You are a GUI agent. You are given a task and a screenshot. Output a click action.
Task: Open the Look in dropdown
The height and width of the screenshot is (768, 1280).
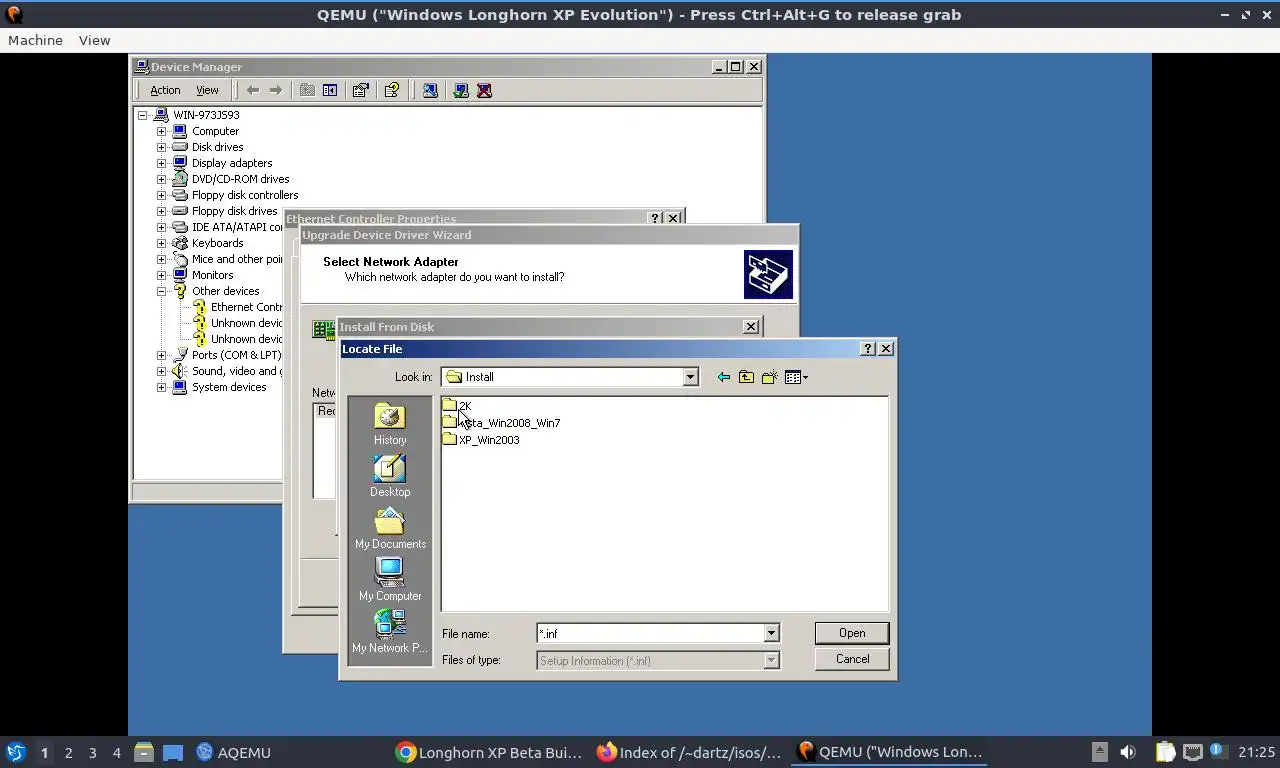[690, 377]
